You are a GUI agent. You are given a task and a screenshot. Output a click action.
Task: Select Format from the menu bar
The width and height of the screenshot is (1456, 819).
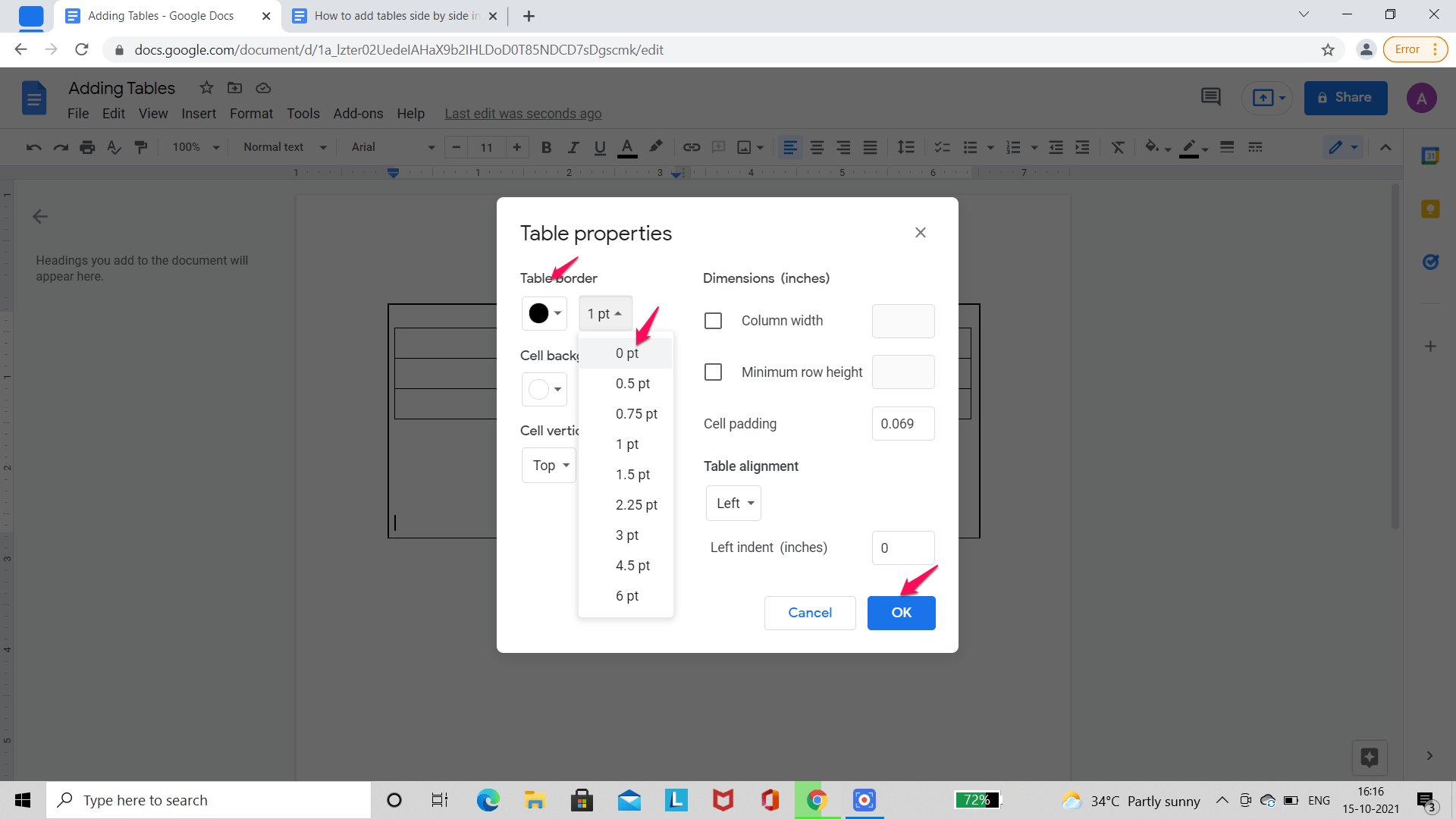pos(251,113)
